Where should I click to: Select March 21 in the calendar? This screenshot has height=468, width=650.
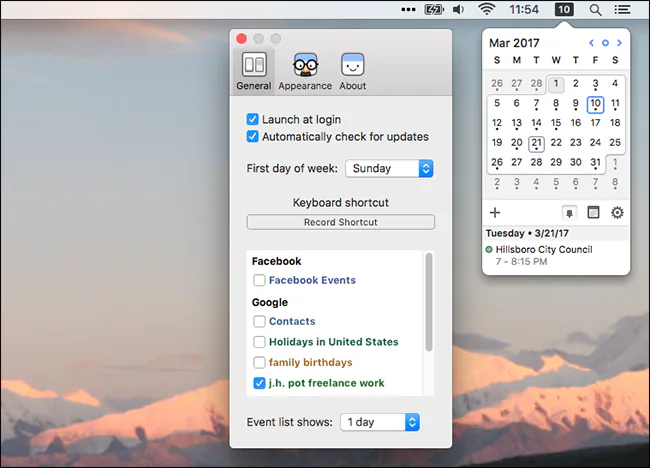point(536,143)
